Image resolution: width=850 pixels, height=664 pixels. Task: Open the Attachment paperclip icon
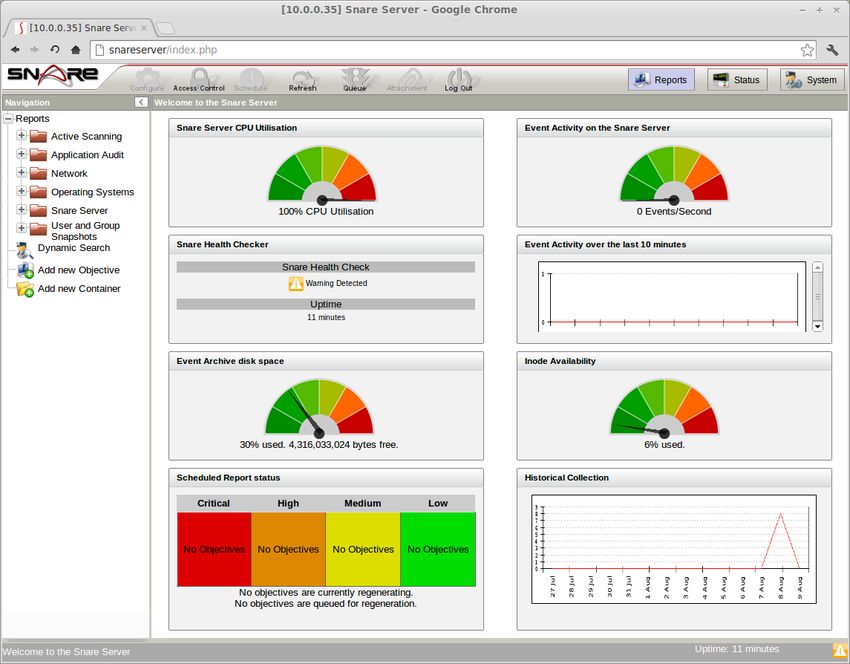pos(407,80)
